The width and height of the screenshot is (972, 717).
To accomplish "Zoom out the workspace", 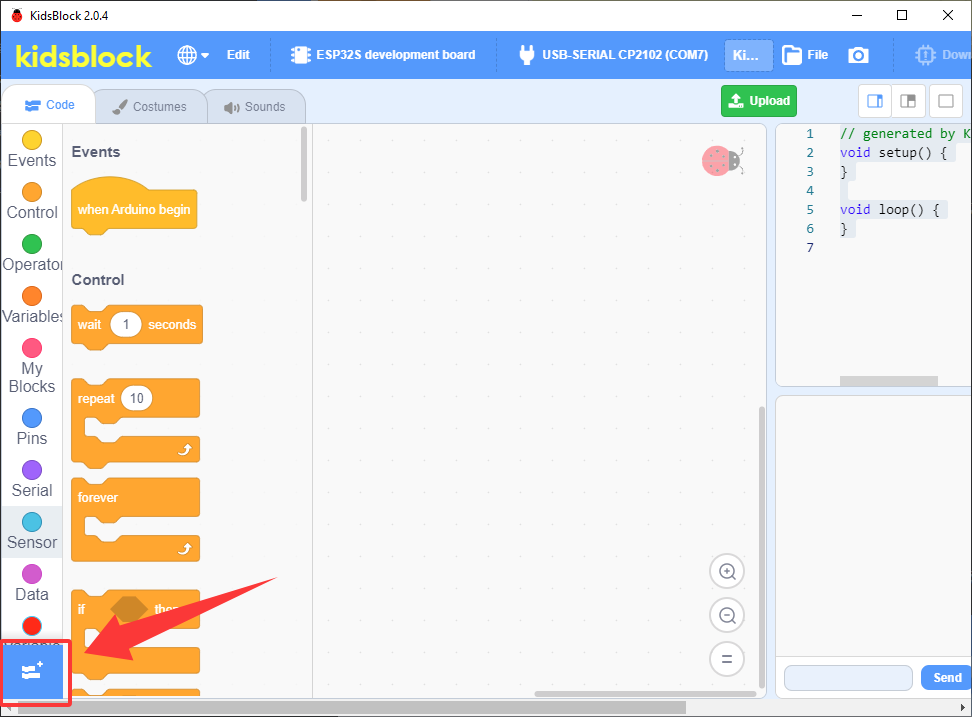I will pos(727,615).
